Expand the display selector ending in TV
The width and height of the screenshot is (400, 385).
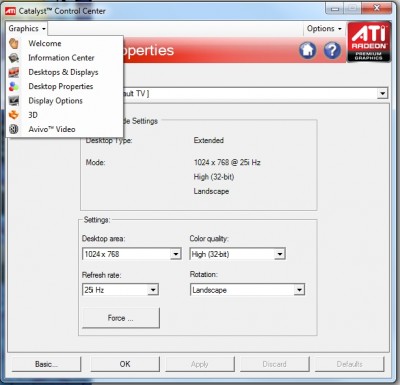383,94
